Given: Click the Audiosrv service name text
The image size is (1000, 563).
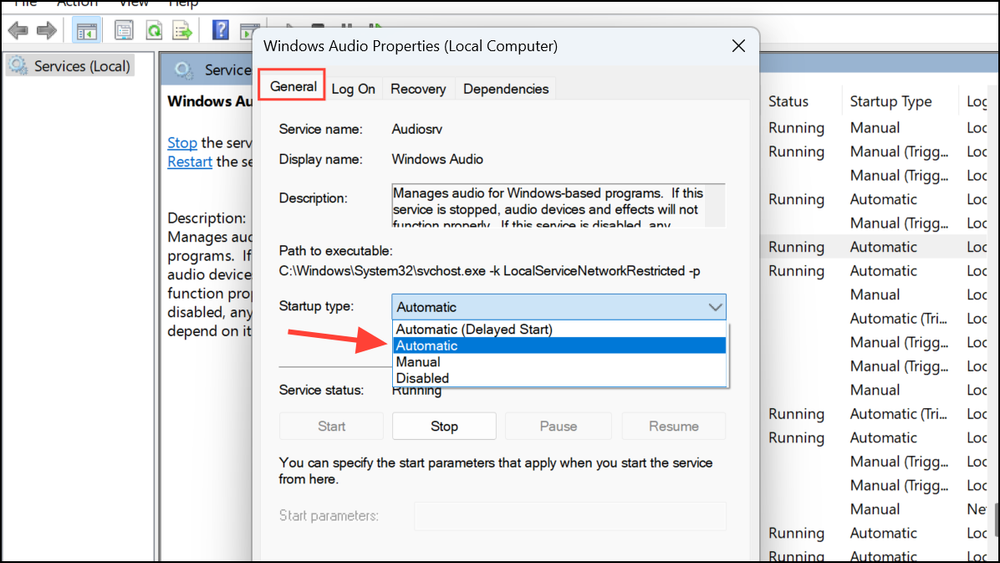Looking at the screenshot, I should (416, 129).
